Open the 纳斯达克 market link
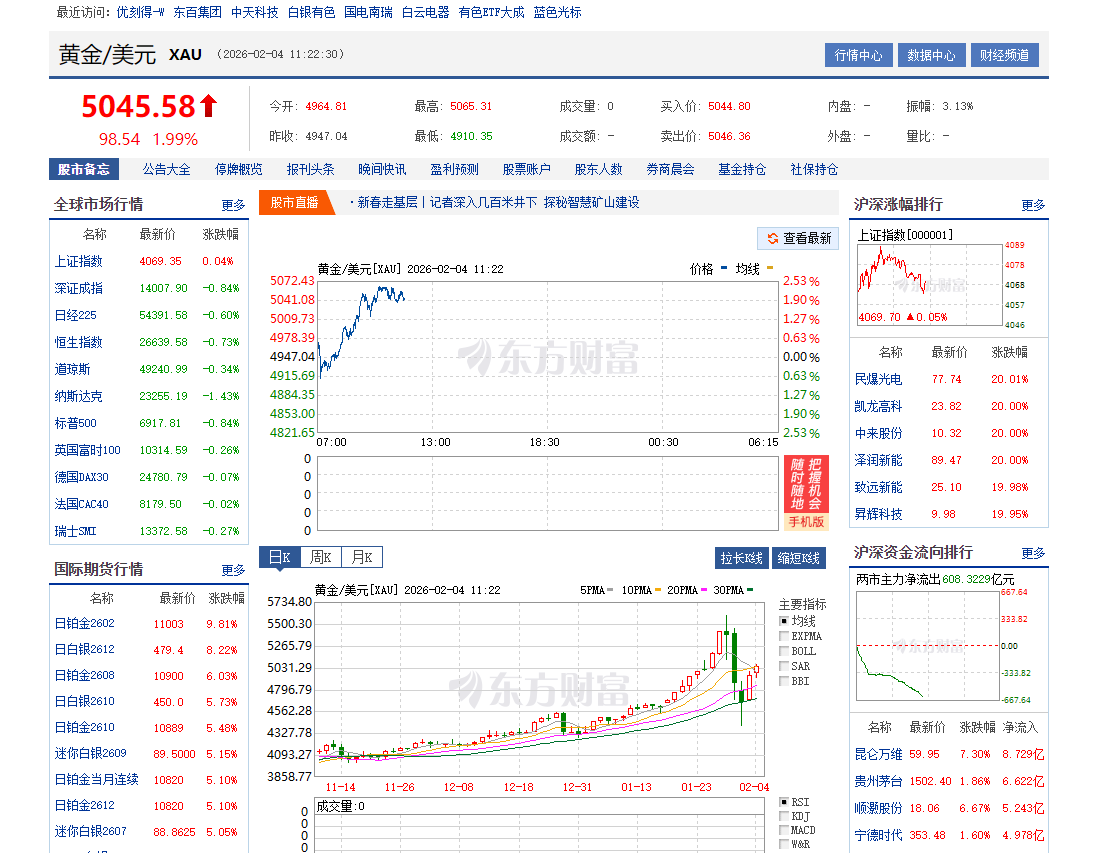1111x853 pixels. [x=79, y=396]
